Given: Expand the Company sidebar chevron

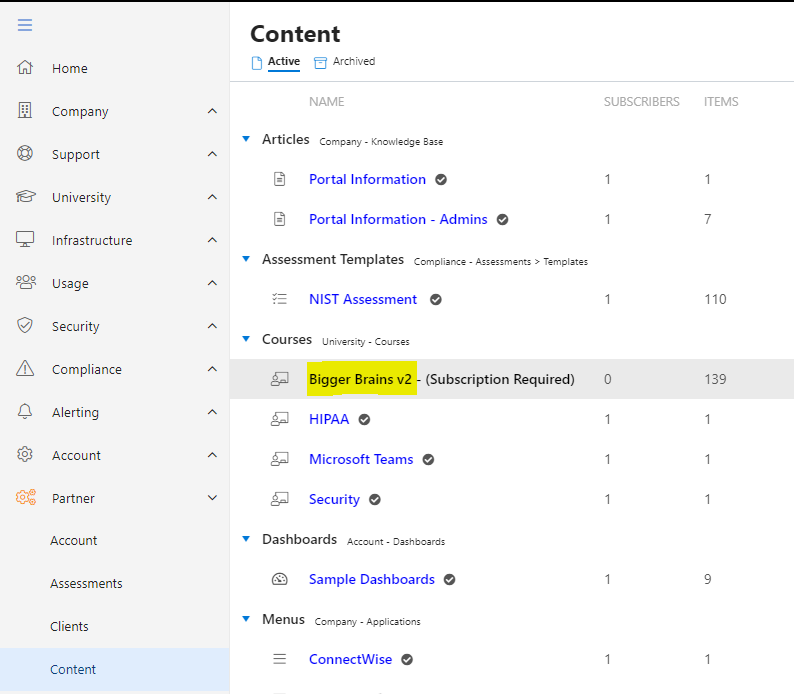Looking at the screenshot, I should click(x=213, y=111).
